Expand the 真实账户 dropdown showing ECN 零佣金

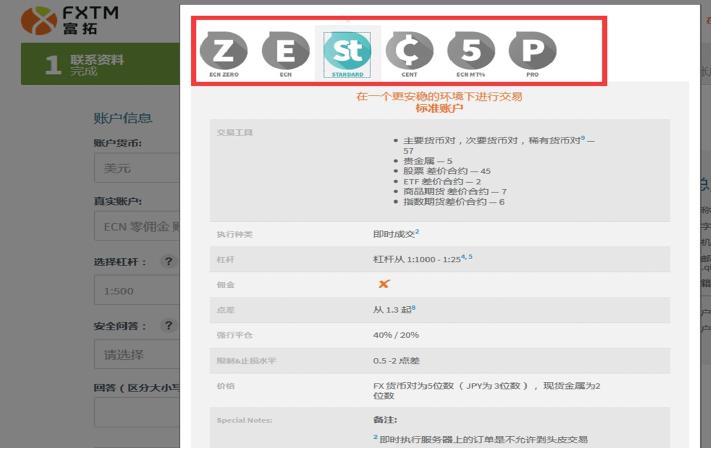point(137,226)
